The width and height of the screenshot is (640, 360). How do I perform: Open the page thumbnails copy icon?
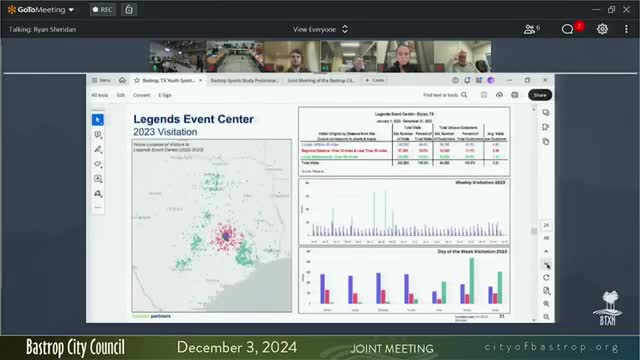546,142
